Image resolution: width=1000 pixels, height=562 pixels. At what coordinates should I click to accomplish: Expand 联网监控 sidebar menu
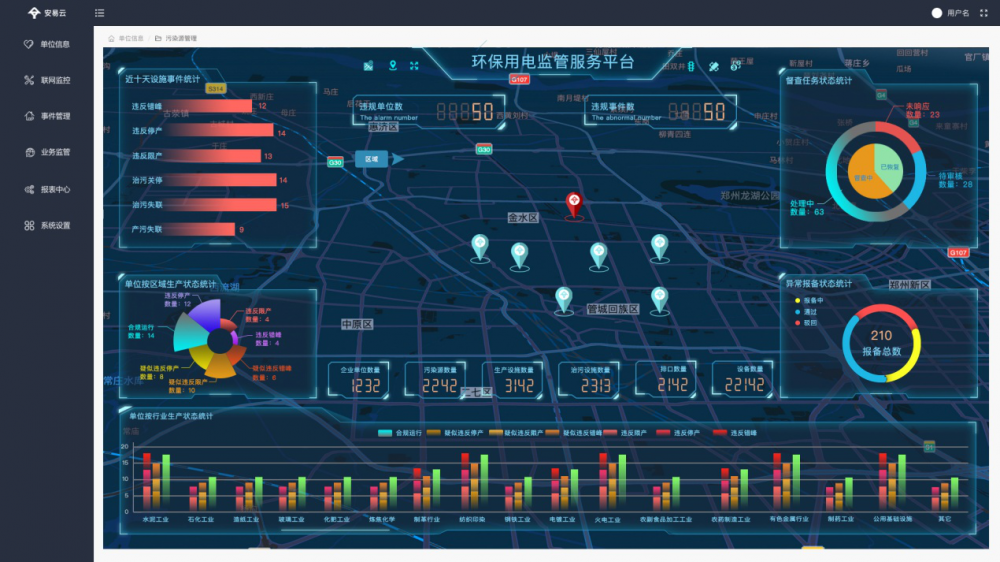tap(48, 80)
